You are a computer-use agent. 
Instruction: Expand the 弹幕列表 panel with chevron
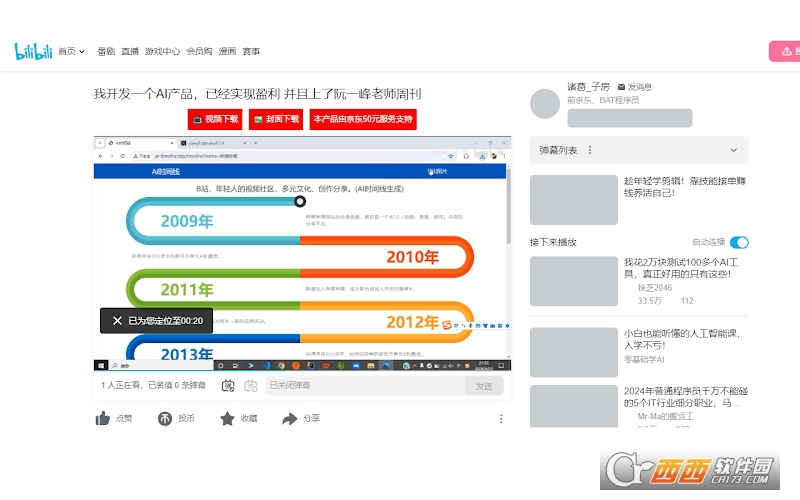point(733,150)
